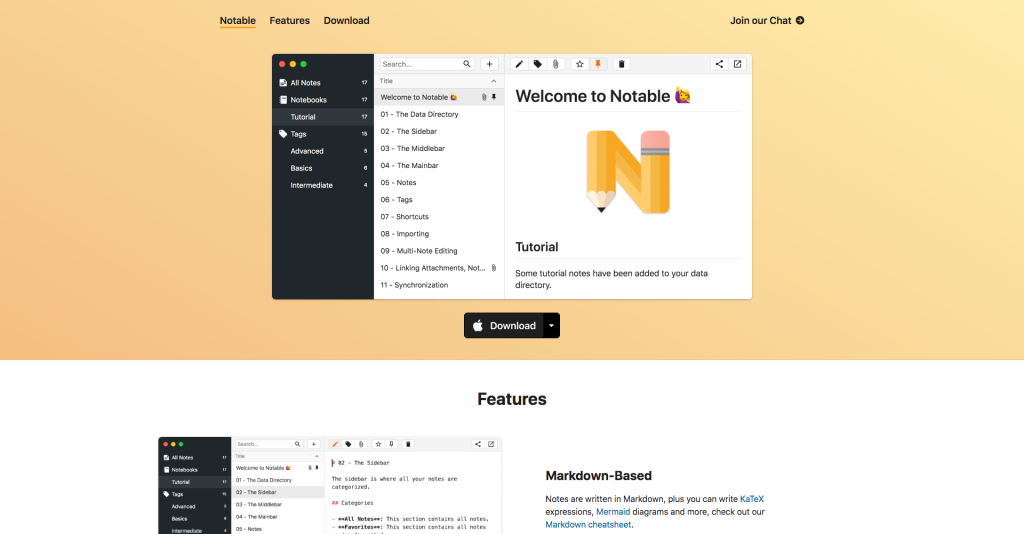The height and width of the screenshot is (534, 1024).
Task: Select note '03 - The Middlebar' in the large preview
Action: 440,148
